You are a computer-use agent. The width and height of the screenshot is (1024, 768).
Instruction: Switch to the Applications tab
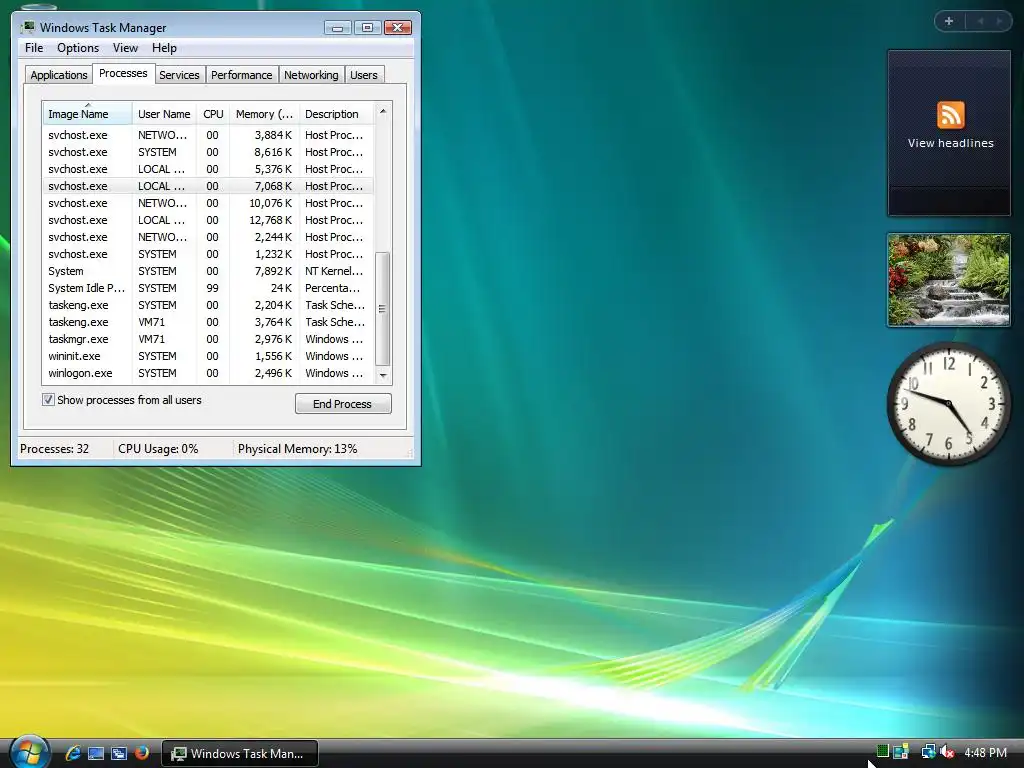tap(59, 75)
